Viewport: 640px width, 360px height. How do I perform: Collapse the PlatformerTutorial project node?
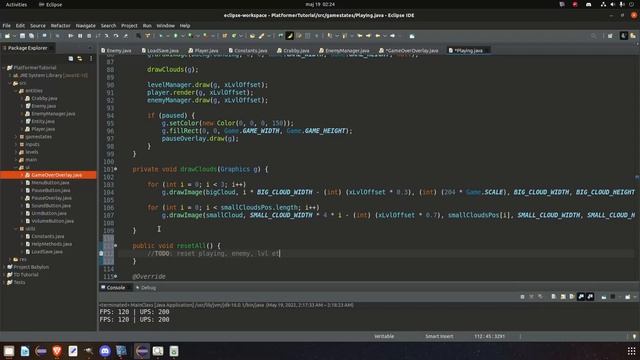4,68
